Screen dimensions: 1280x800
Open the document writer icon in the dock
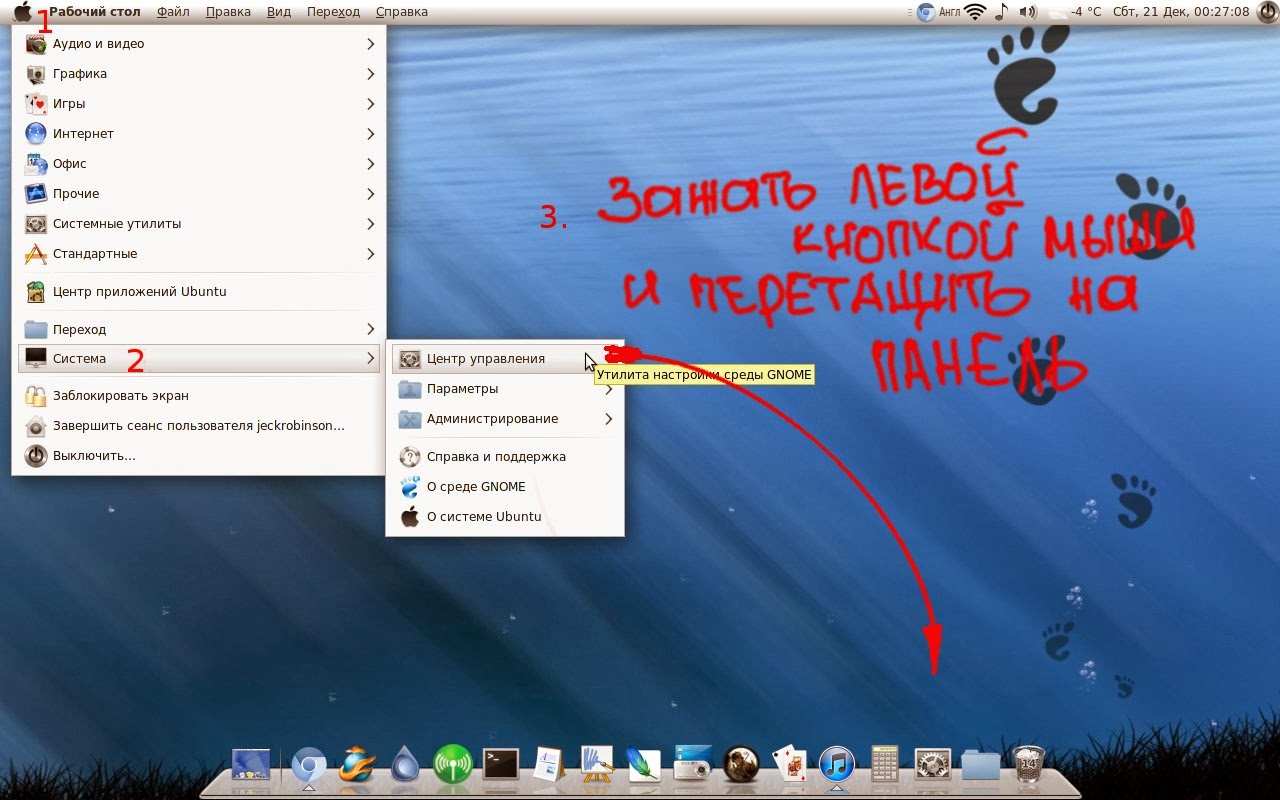pyautogui.click(x=549, y=764)
